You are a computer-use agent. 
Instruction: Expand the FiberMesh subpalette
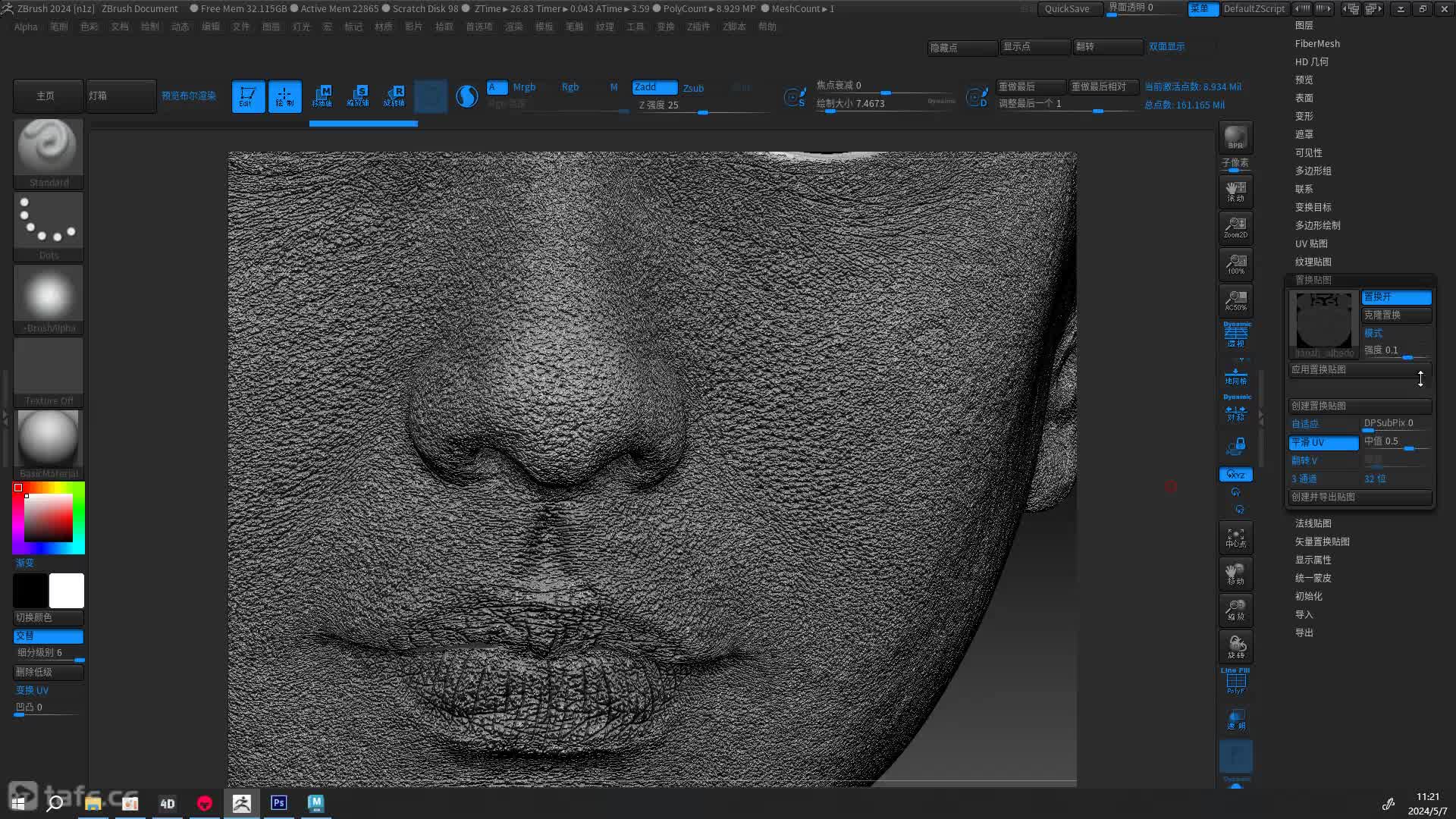point(1317,43)
